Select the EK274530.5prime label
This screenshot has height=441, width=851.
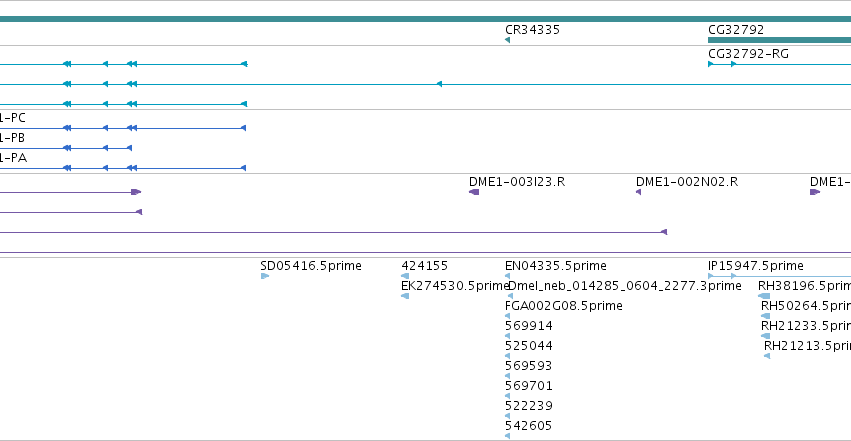[455, 286]
